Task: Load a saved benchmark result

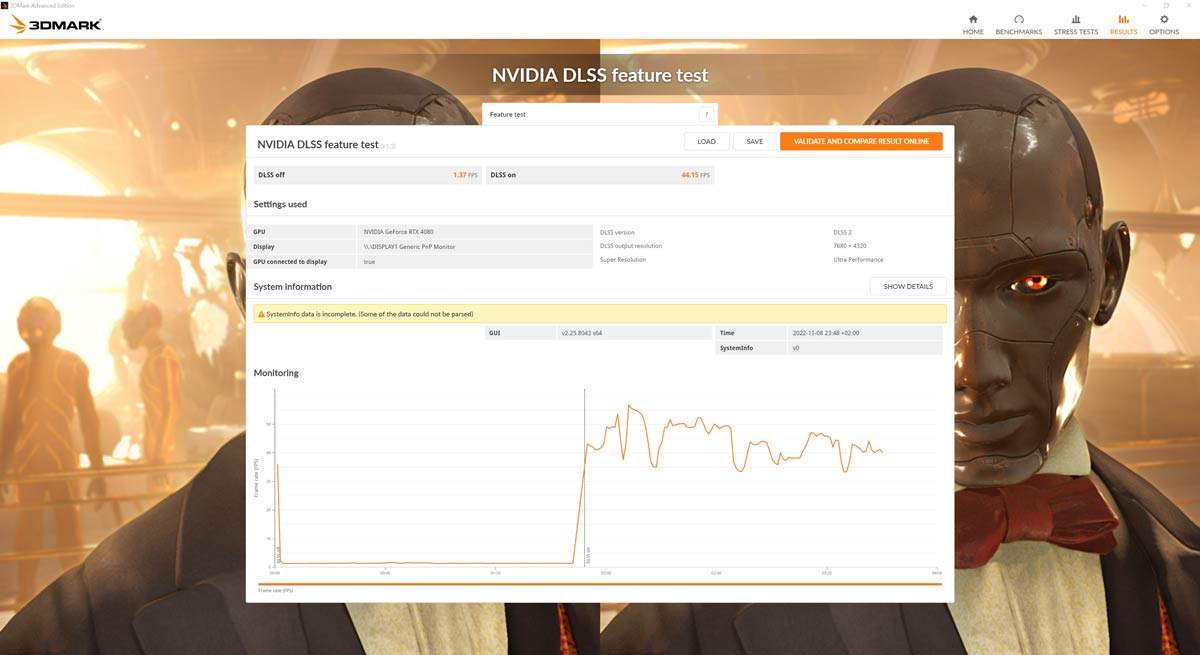Action: [x=706, y=142]
